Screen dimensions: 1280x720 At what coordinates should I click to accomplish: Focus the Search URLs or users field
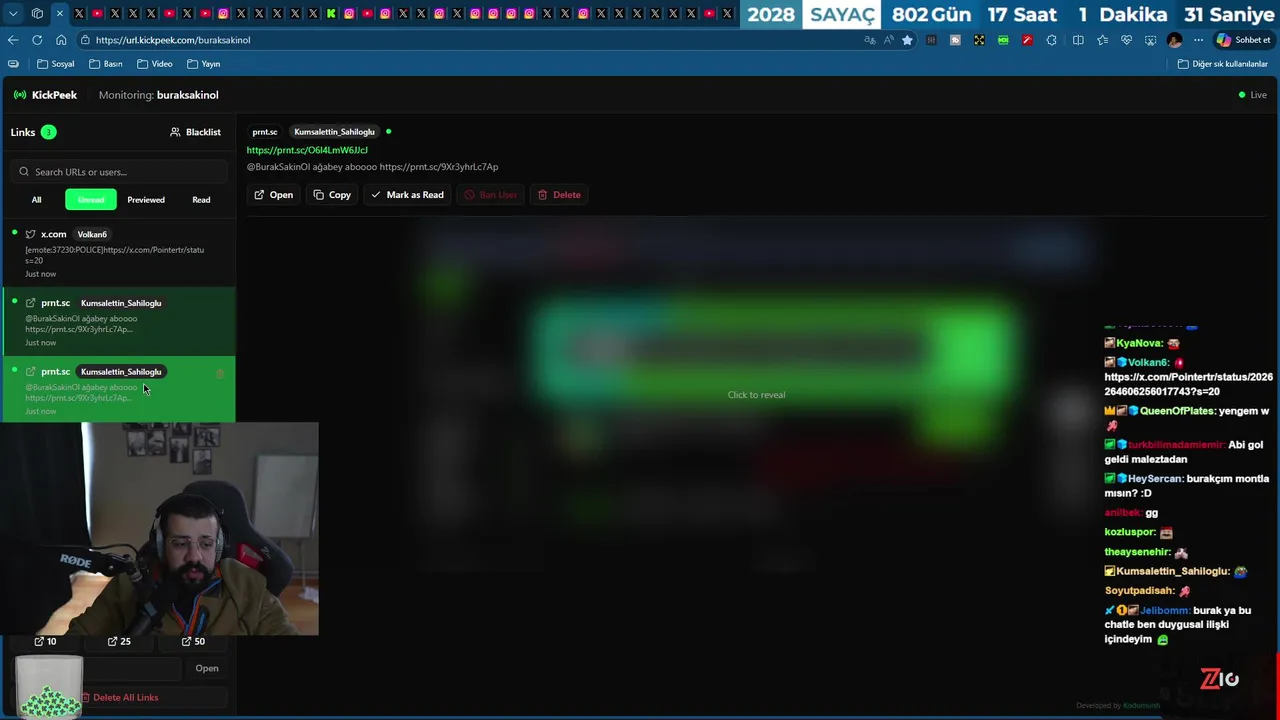point(119,172)
